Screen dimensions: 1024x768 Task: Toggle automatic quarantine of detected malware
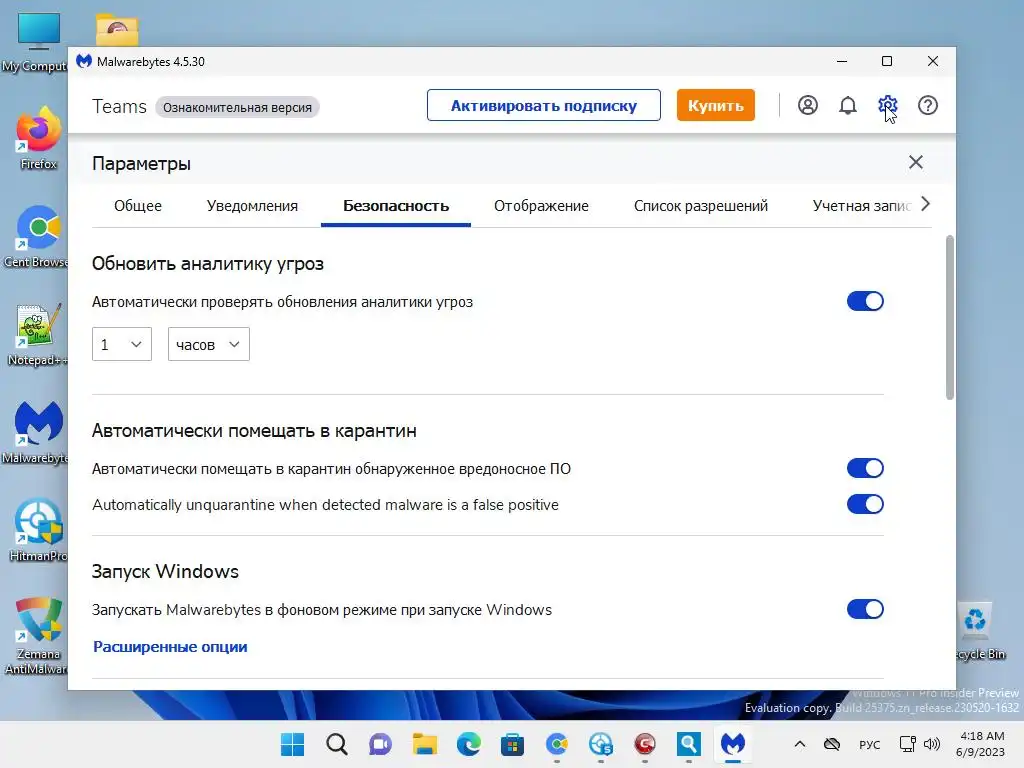click(x=865, y=468)
